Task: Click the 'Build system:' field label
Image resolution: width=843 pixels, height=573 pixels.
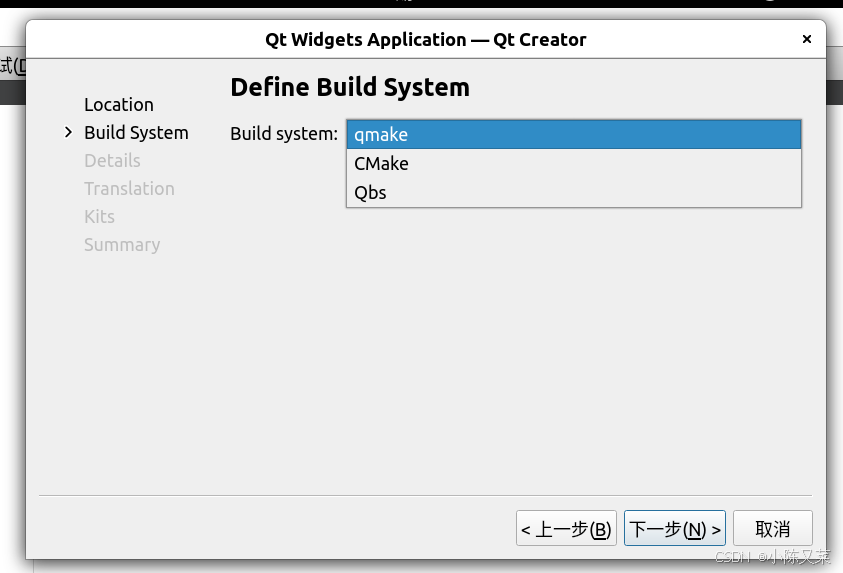Action: coord(284,133)
